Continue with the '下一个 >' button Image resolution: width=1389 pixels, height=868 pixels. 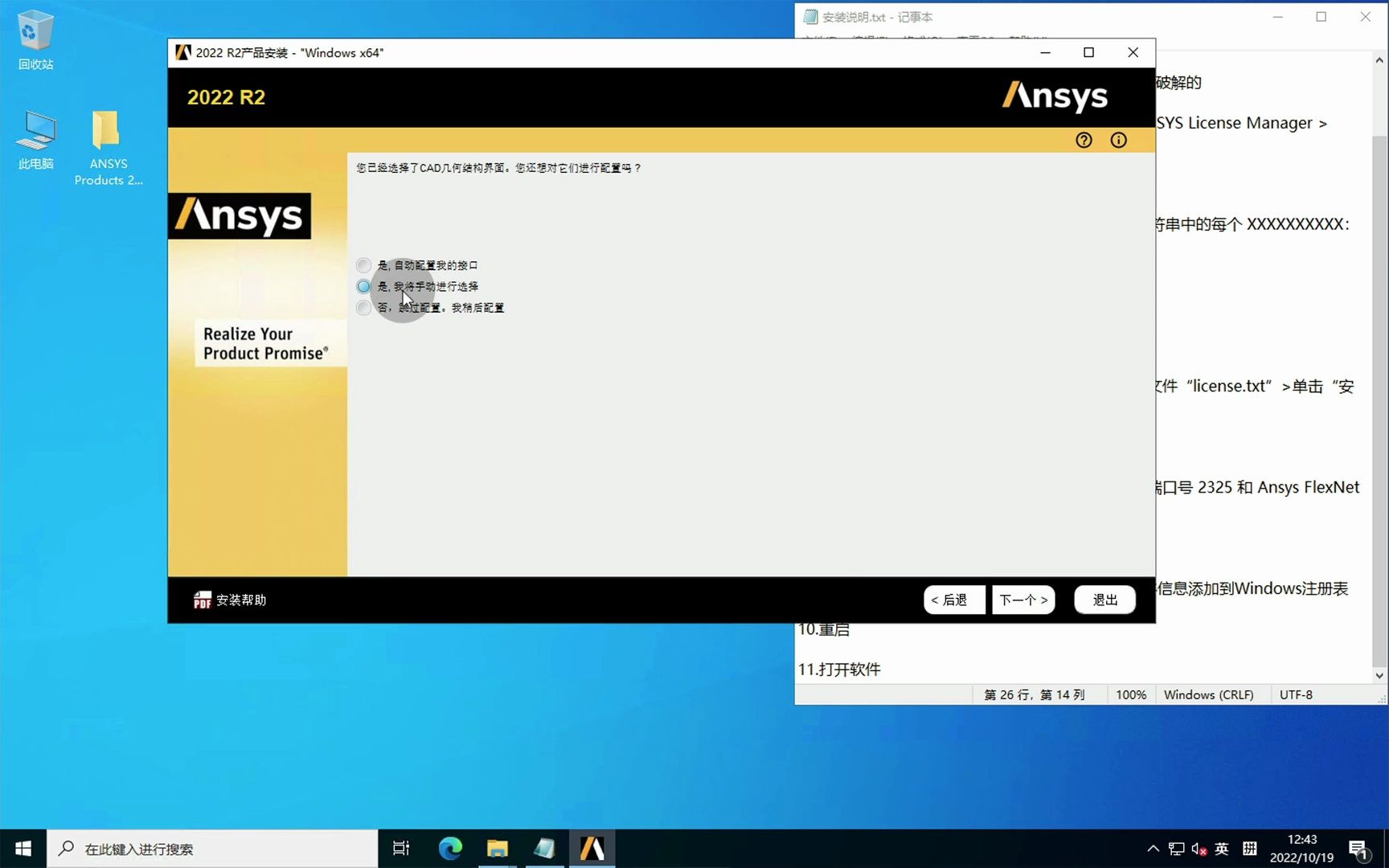tap(1023, 600)
